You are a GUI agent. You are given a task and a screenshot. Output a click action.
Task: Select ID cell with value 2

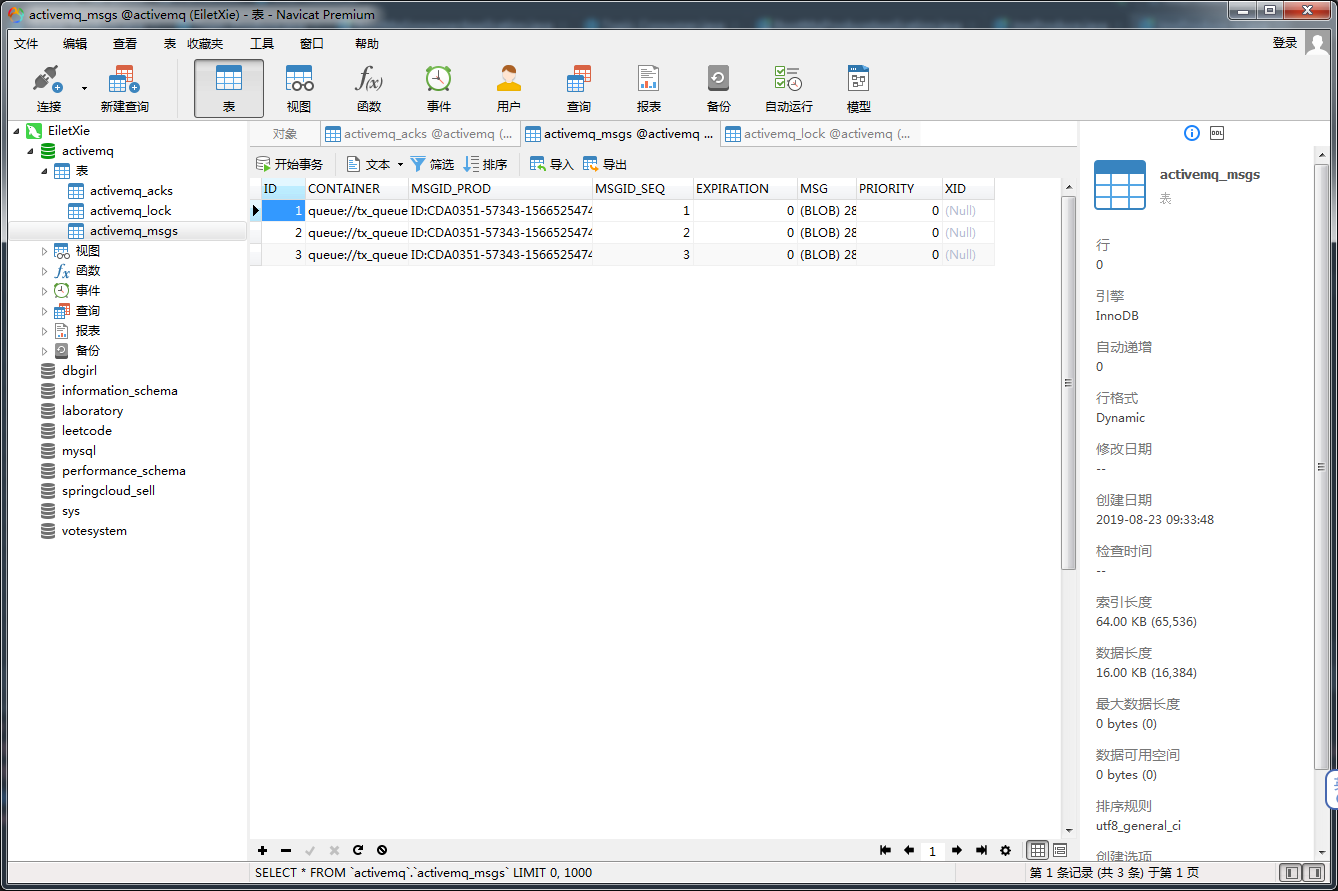point(283,233)
